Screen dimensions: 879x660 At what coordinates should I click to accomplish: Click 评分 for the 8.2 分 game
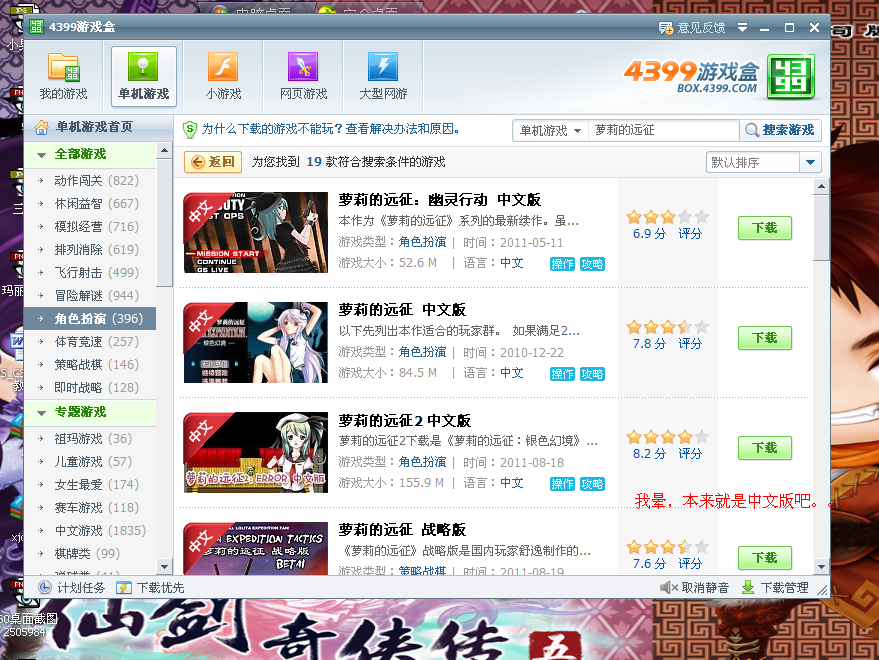point(690,454)
